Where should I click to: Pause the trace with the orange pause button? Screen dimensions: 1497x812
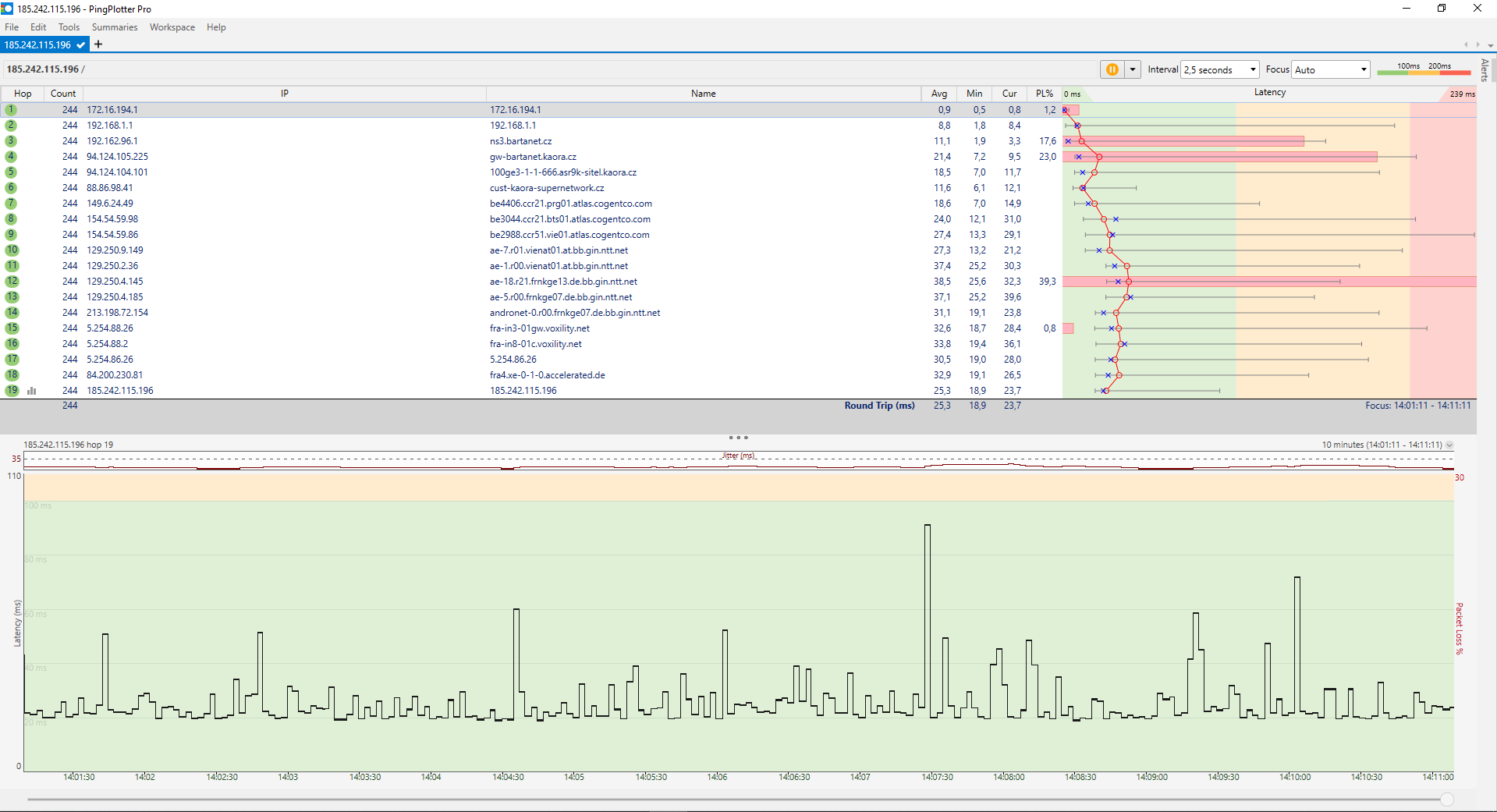coord(1112,69)
